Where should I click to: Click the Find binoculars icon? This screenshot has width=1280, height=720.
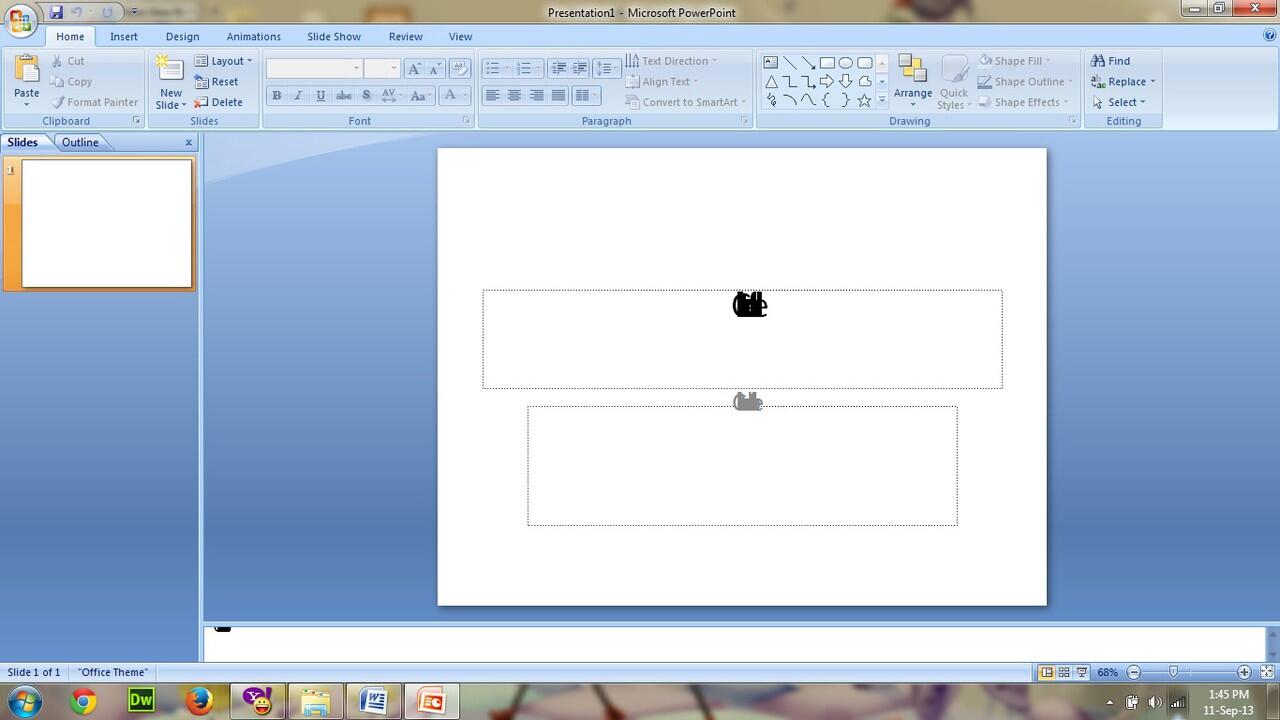point(1098,61)
